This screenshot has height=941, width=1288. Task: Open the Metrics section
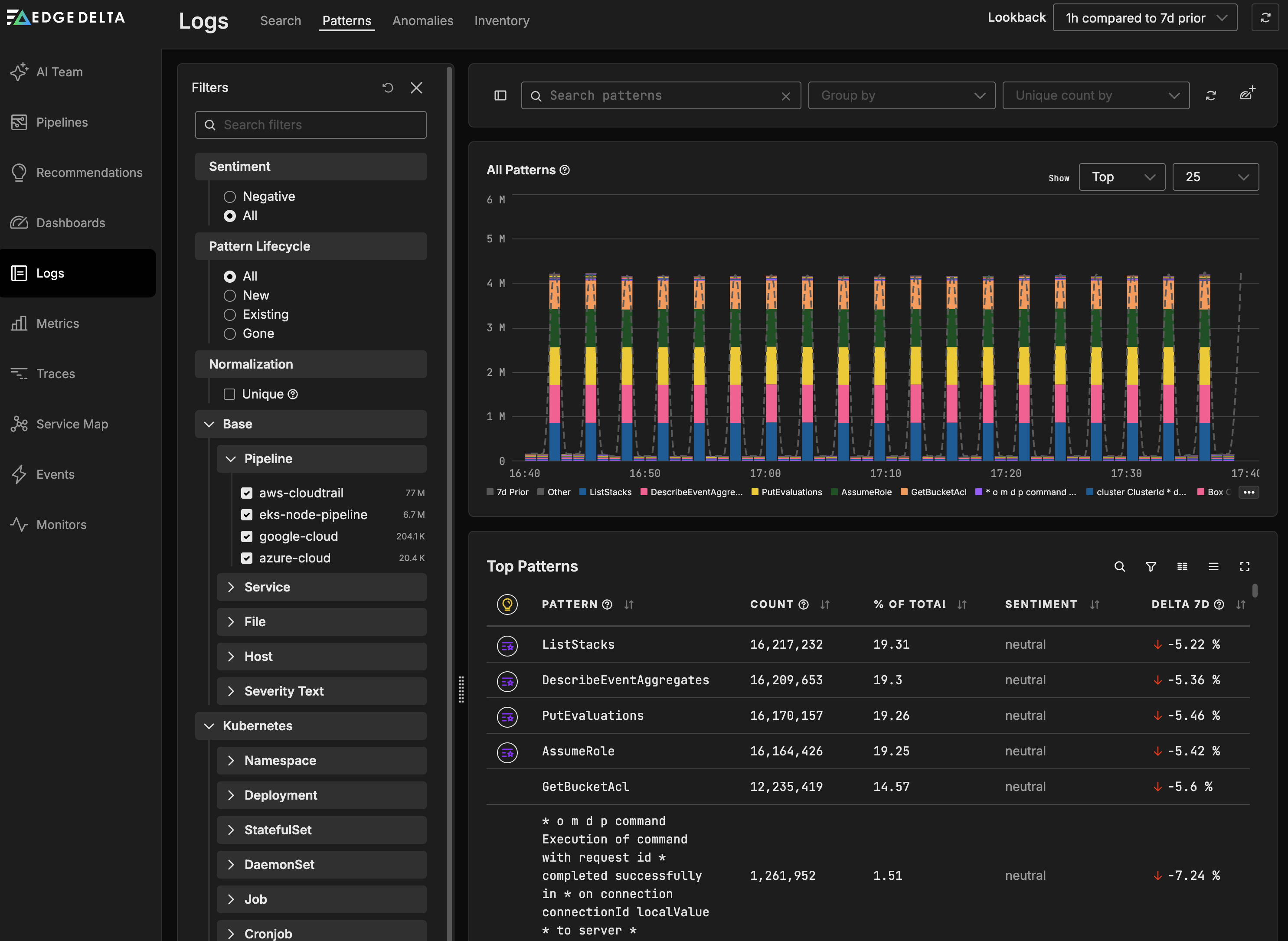[58, 323]
